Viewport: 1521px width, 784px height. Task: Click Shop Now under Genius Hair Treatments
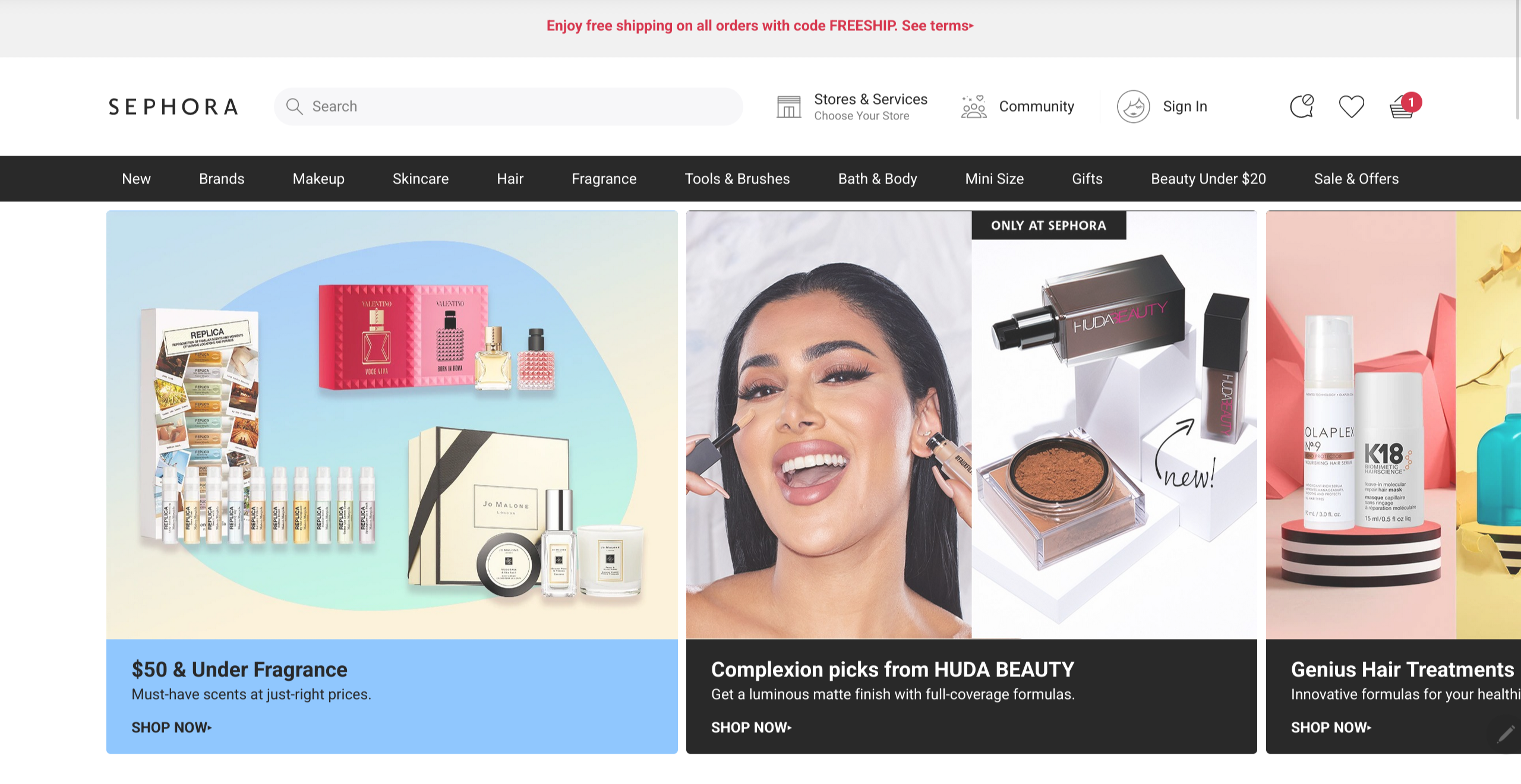[x=1331, y=728]
